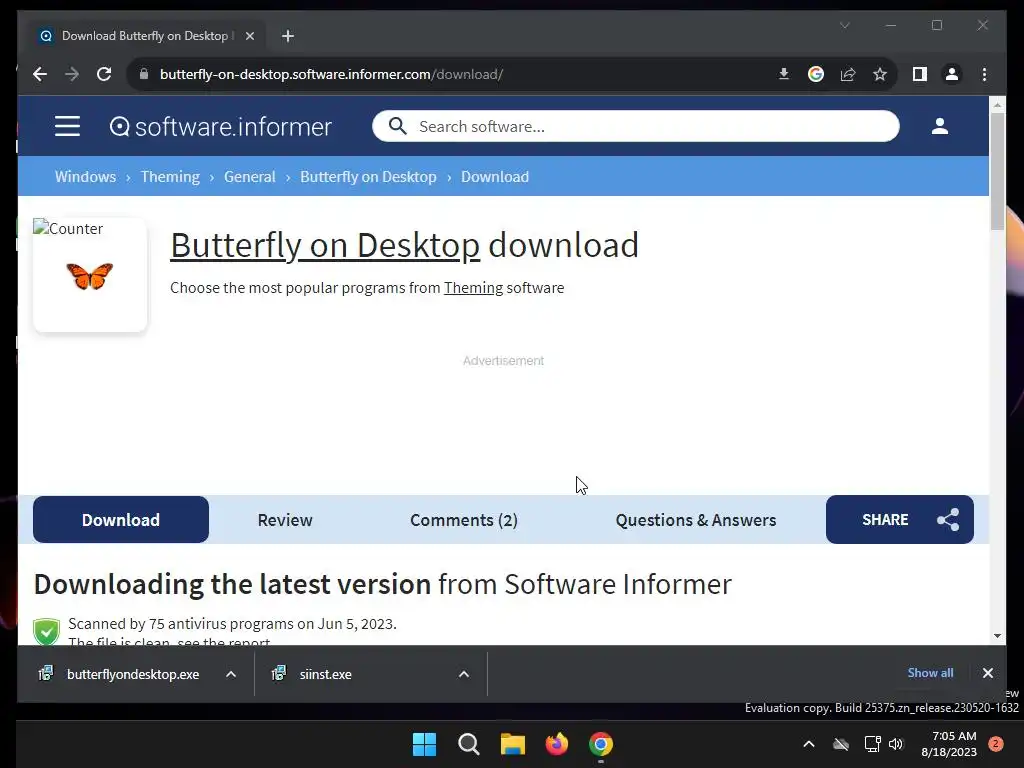Open the volume speaker tray icon
The width and height of the screenshot is (1024, 768).
896,744
